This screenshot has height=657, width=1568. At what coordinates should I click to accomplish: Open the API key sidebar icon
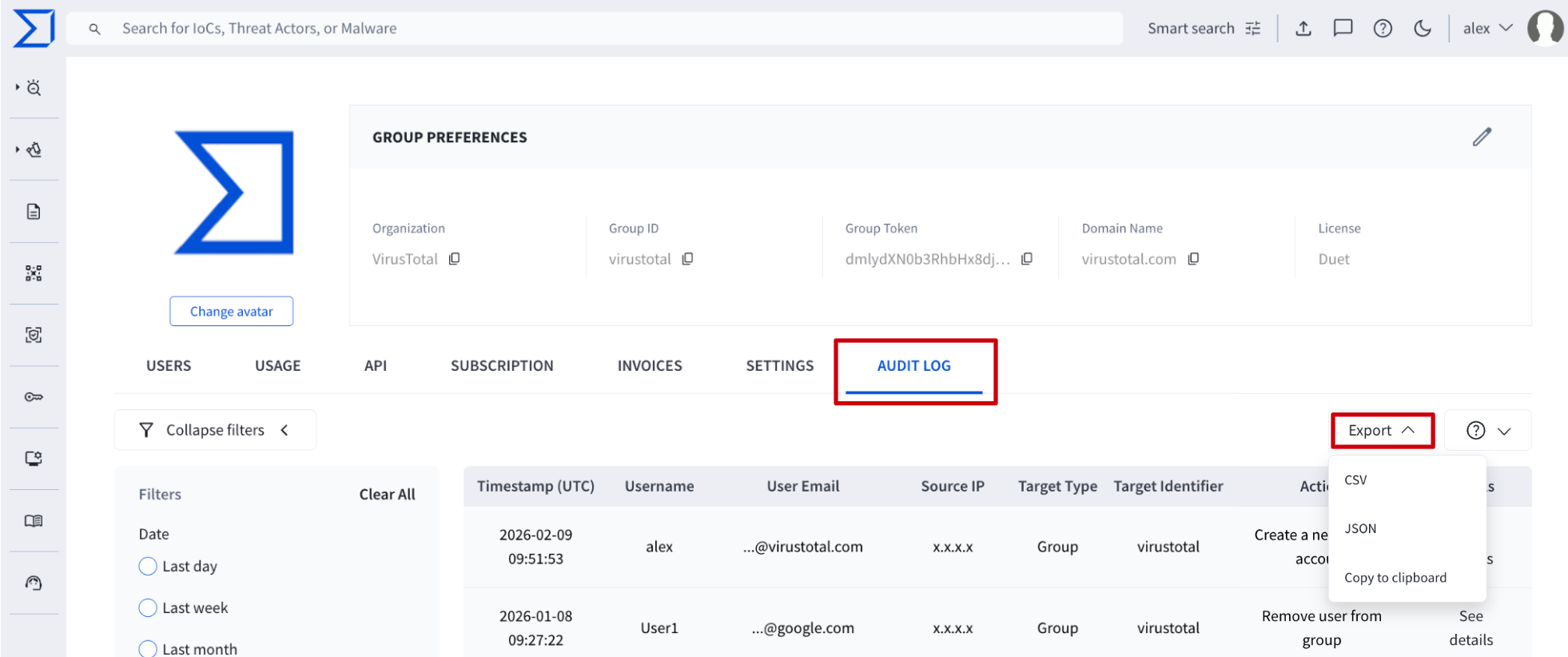[x=34, y=396]
